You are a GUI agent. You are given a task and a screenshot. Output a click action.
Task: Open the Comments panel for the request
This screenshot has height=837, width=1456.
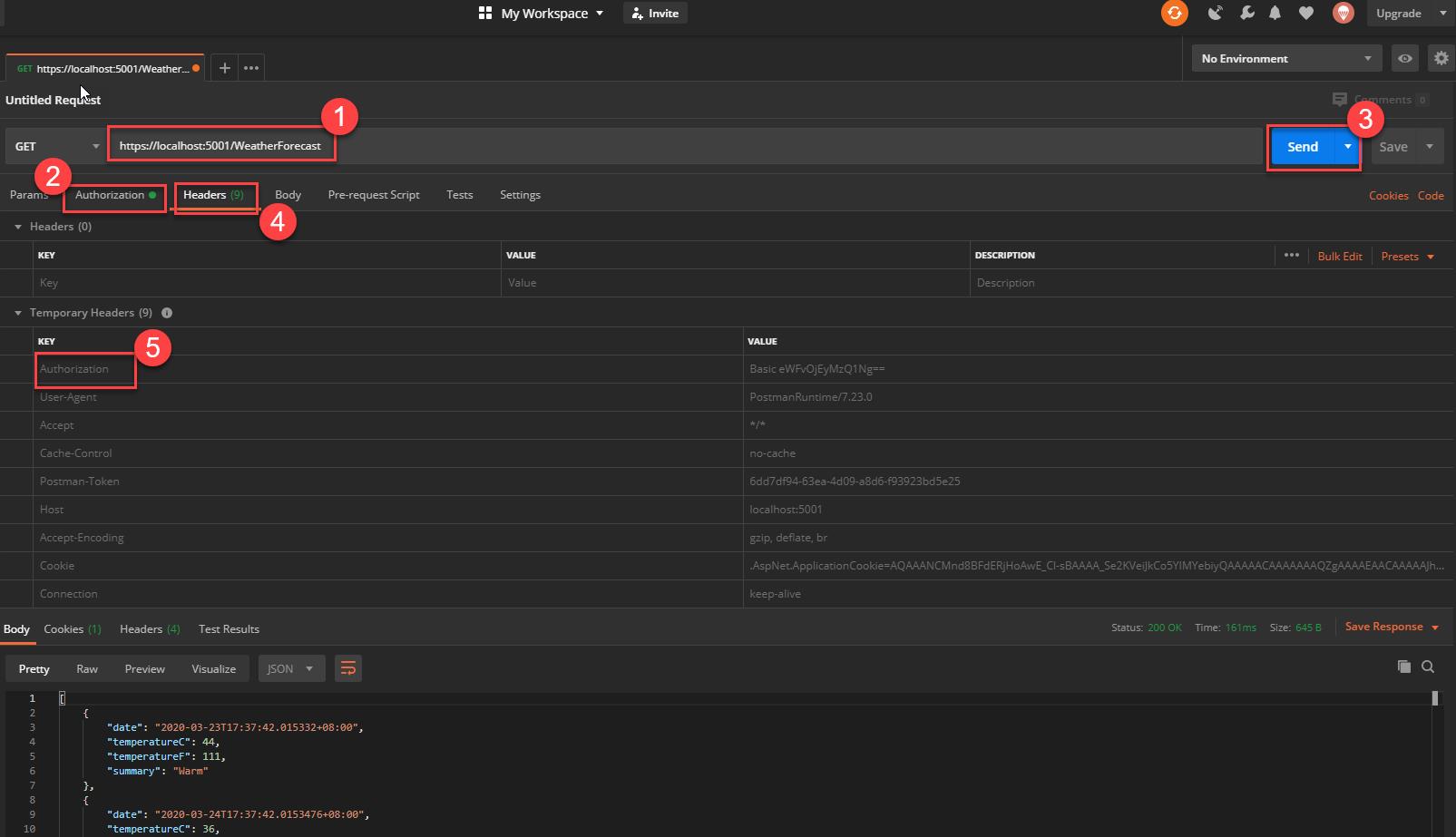pyautogui.click(x=1380, y=99)
